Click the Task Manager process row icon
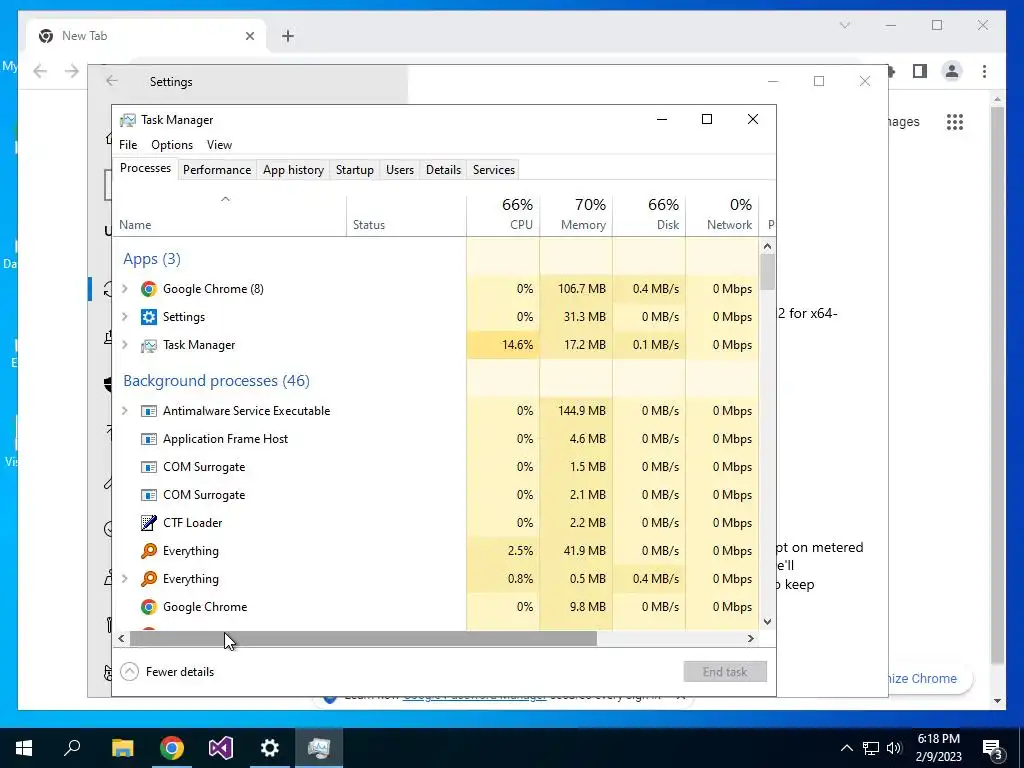Viewport: 1024px width, 768px height. point(149,345)
